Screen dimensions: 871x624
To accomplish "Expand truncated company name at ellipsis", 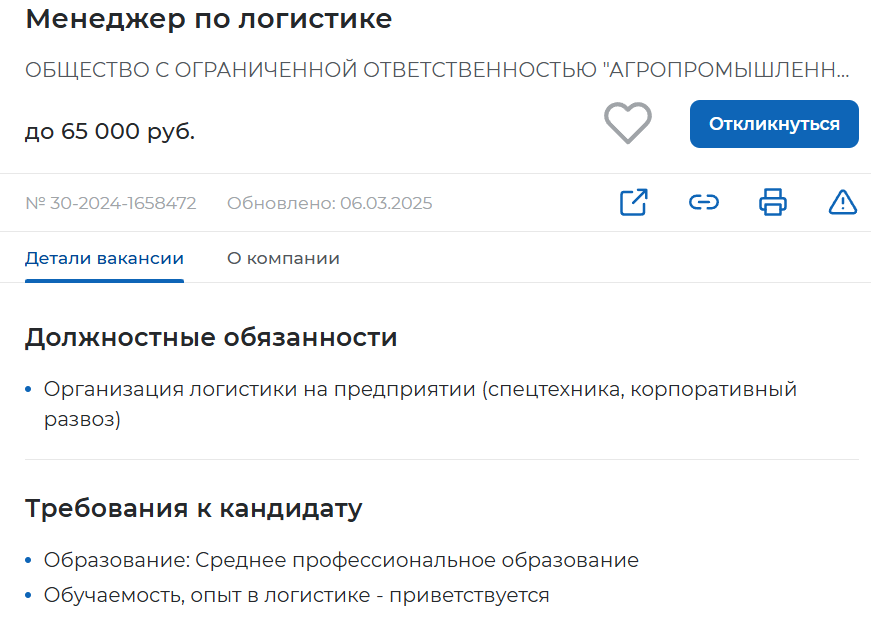I will click(842, 71).
